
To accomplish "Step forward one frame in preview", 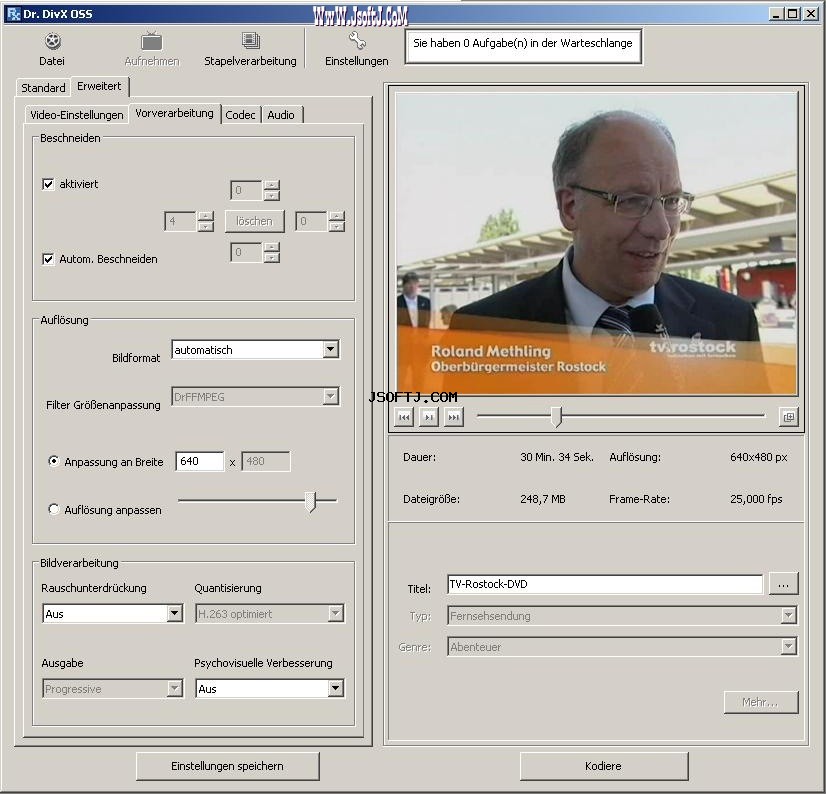I will pyautogui.click(x=429, y=417).
